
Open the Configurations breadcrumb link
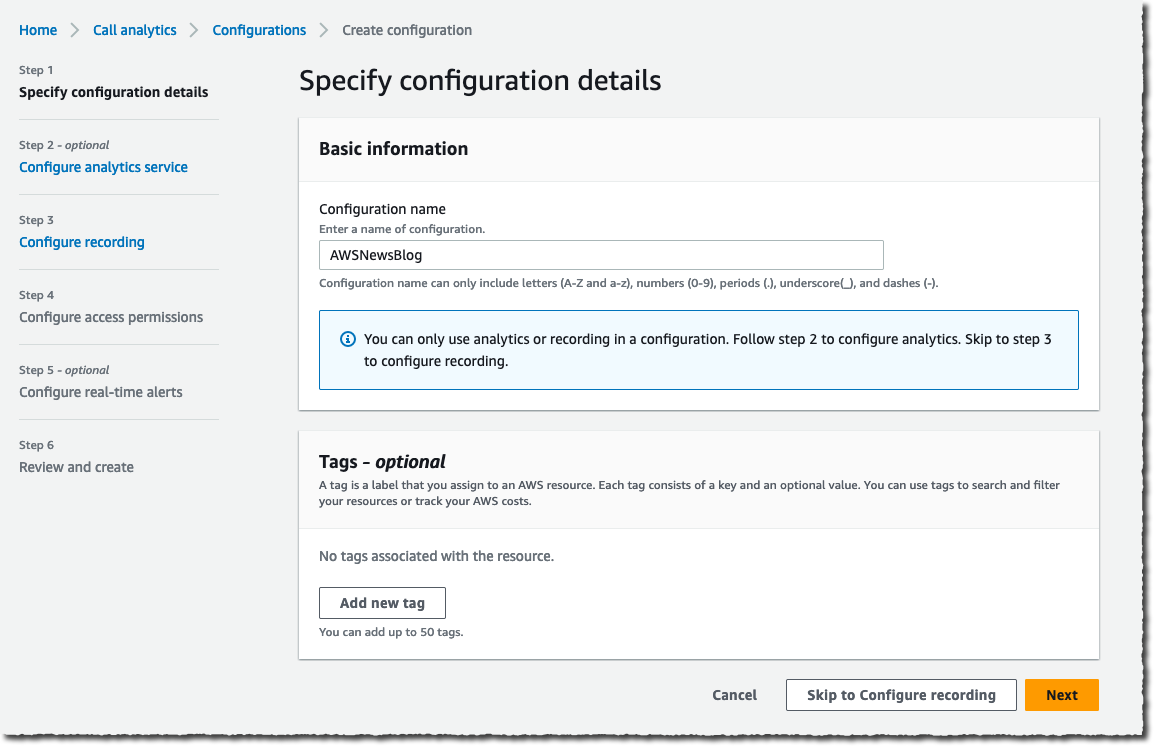(258, 30)
